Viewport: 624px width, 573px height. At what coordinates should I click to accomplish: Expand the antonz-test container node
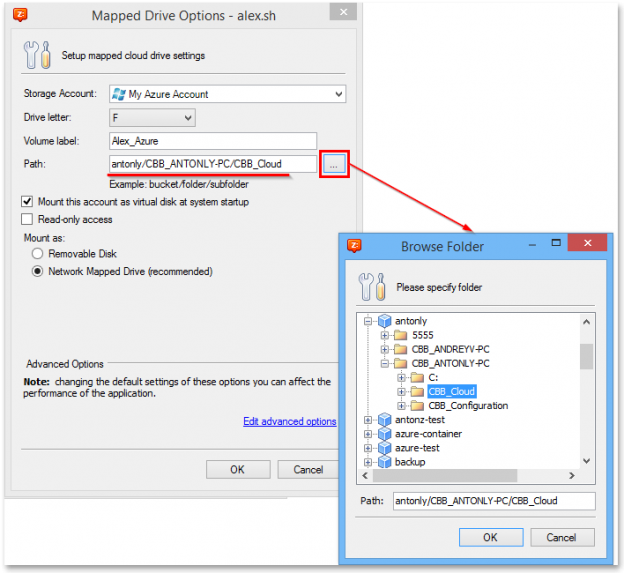pos(368,419)
